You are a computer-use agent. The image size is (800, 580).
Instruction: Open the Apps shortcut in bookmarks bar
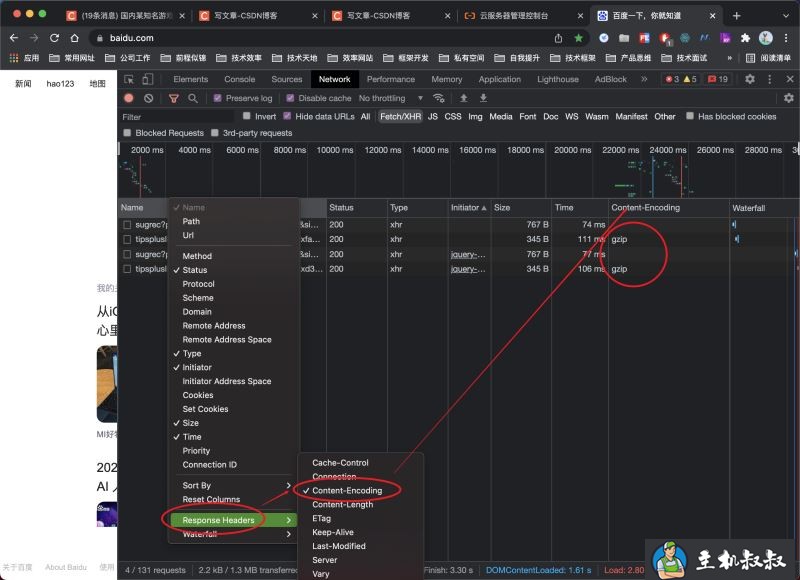24,58
